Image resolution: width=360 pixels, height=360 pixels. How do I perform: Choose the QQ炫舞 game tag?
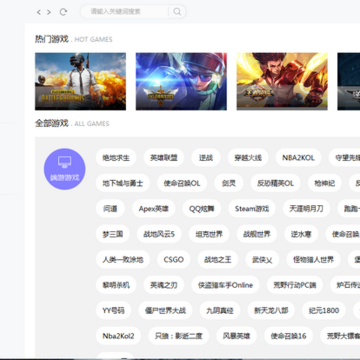tap(202, 209)
